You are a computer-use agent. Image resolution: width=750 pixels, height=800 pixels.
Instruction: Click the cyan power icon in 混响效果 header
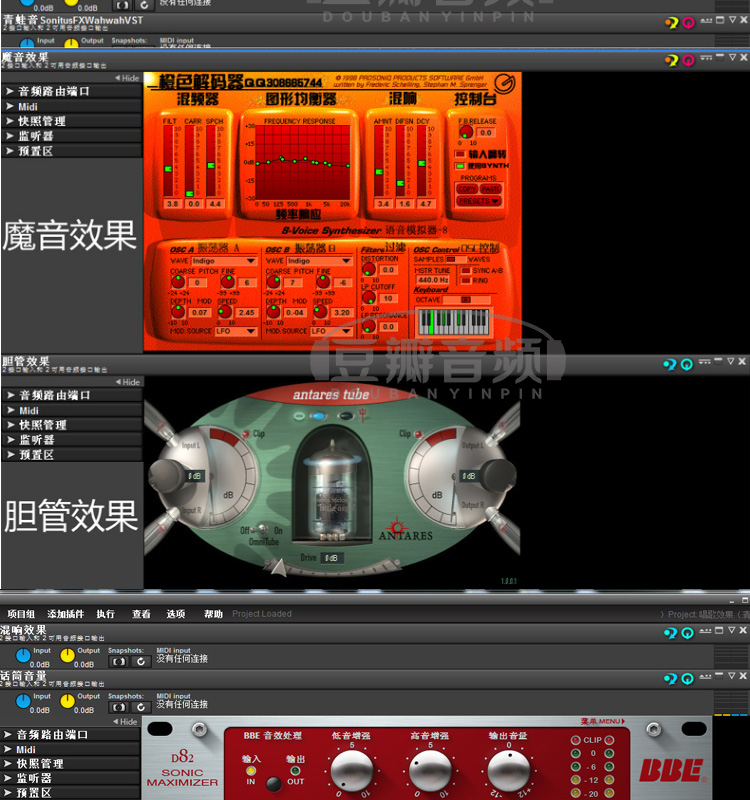click(x=687, y=633)
